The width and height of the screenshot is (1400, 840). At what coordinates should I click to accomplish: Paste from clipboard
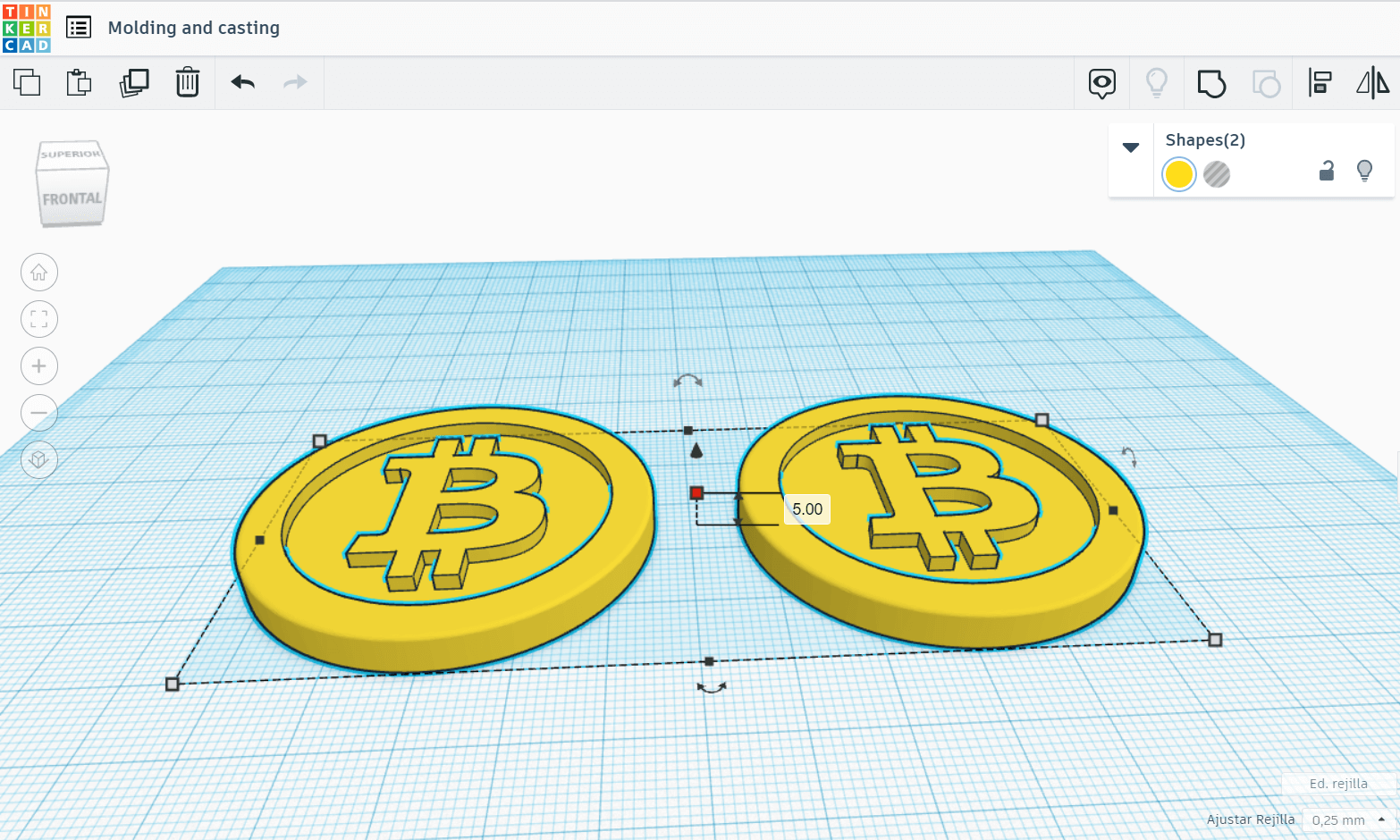80,82
